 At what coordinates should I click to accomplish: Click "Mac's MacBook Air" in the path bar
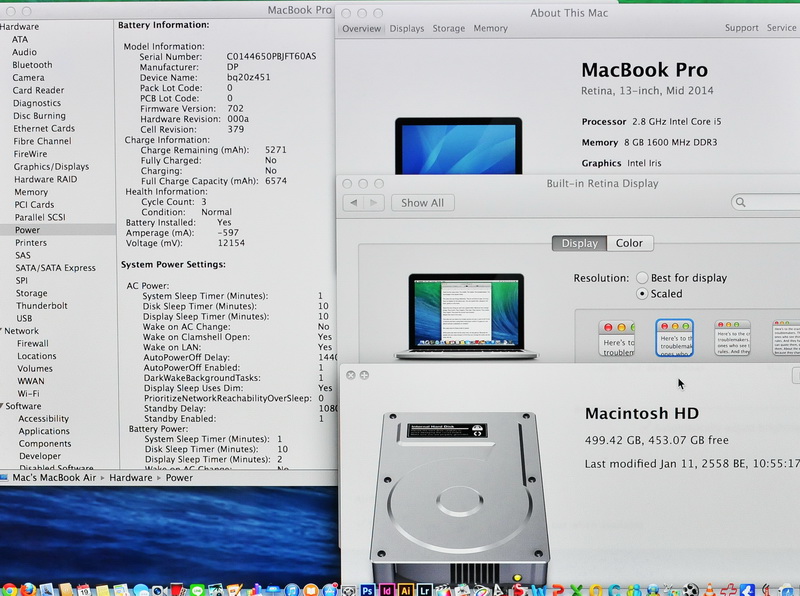coord(54,478)
